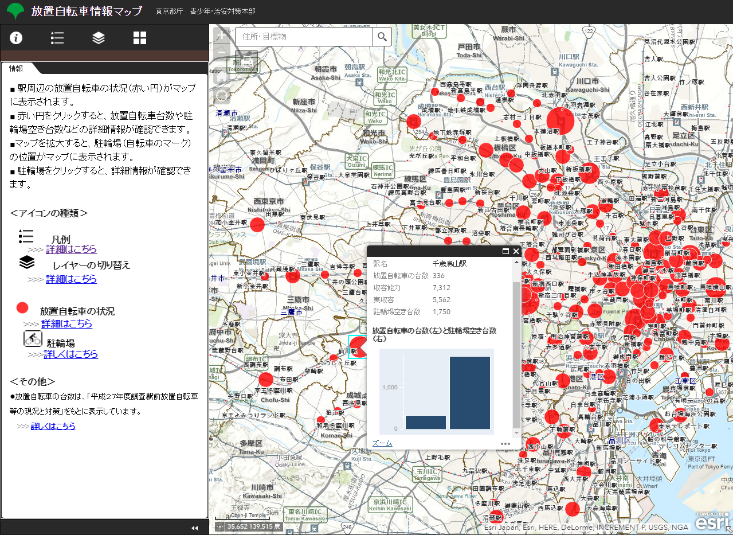The height and width of the screenshot is (535, 733).
Task: Open the basemap gallery grid icon
Action: tap(139, 38)
